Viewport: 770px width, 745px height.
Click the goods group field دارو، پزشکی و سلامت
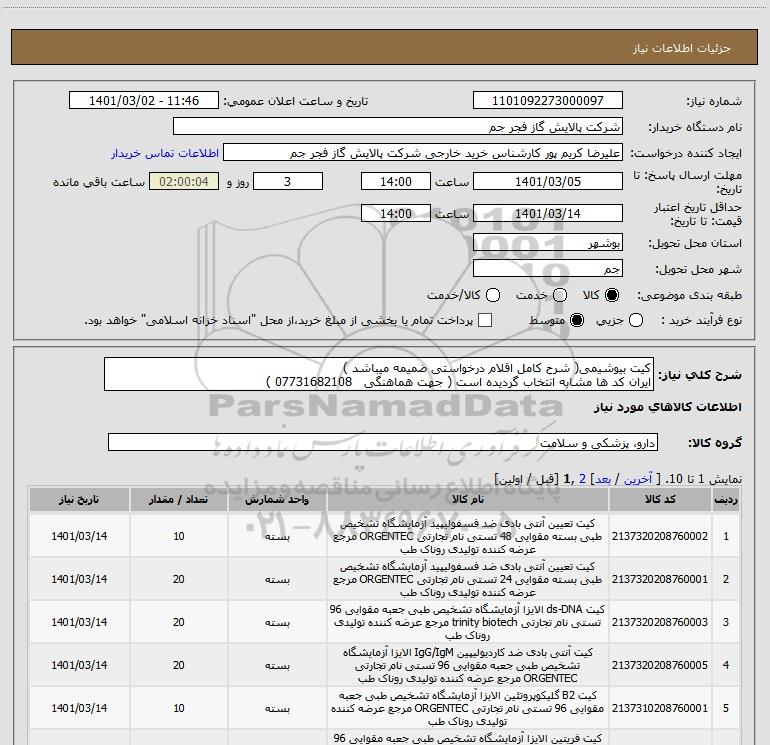pyautogui.click(x=383, y=442)
